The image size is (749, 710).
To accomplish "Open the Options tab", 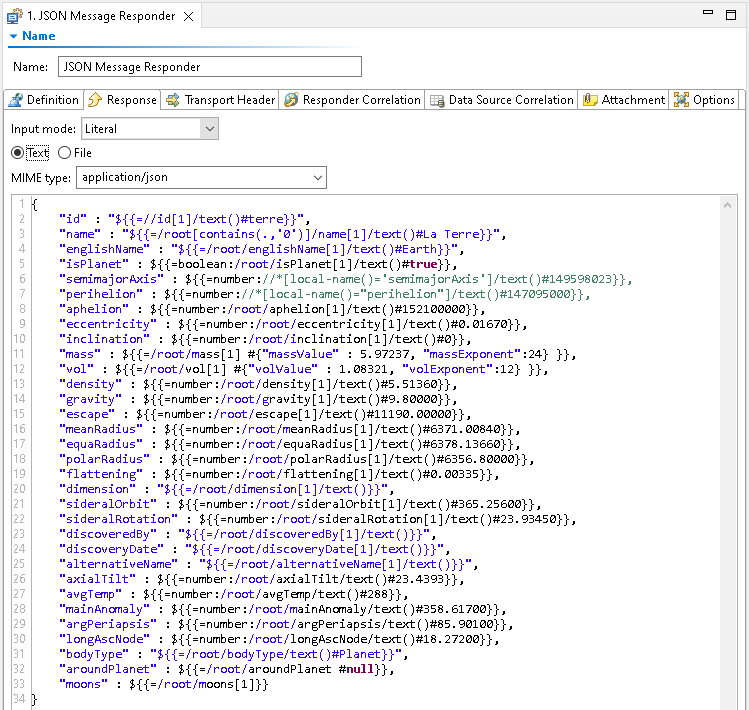I will (x=705, y=100).
